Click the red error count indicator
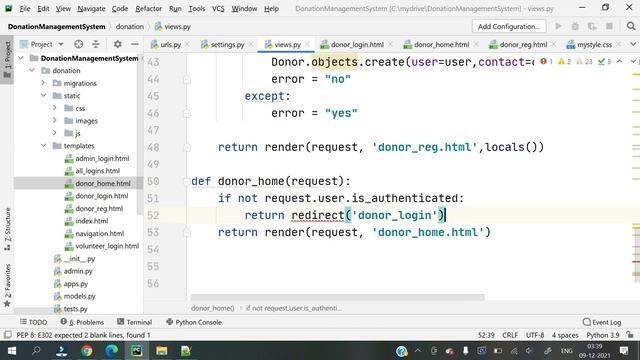640x360 pixels. click(547, 62)
